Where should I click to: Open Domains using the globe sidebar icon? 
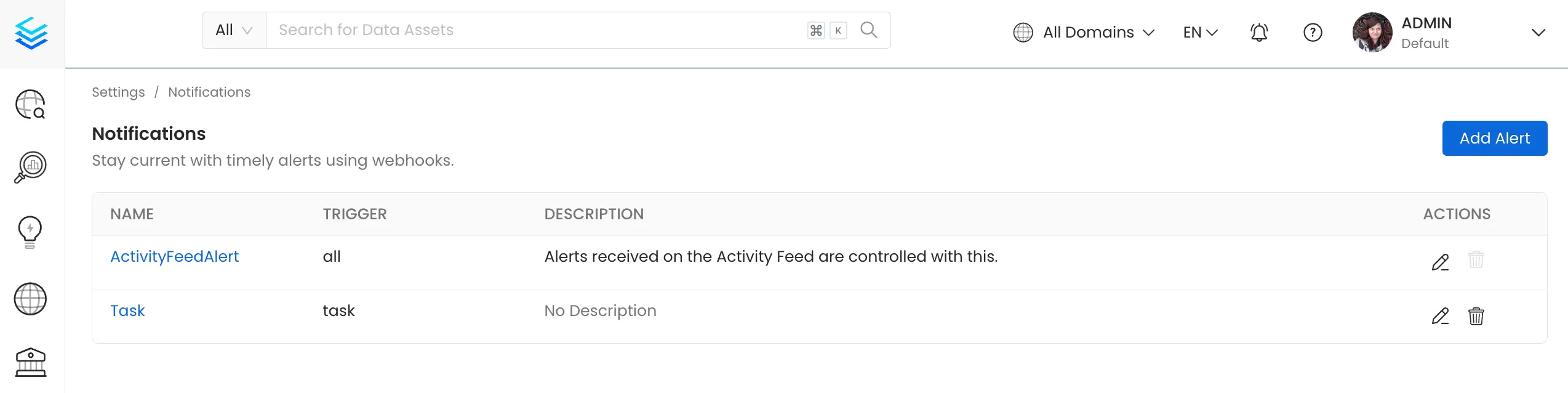point(30,299)
